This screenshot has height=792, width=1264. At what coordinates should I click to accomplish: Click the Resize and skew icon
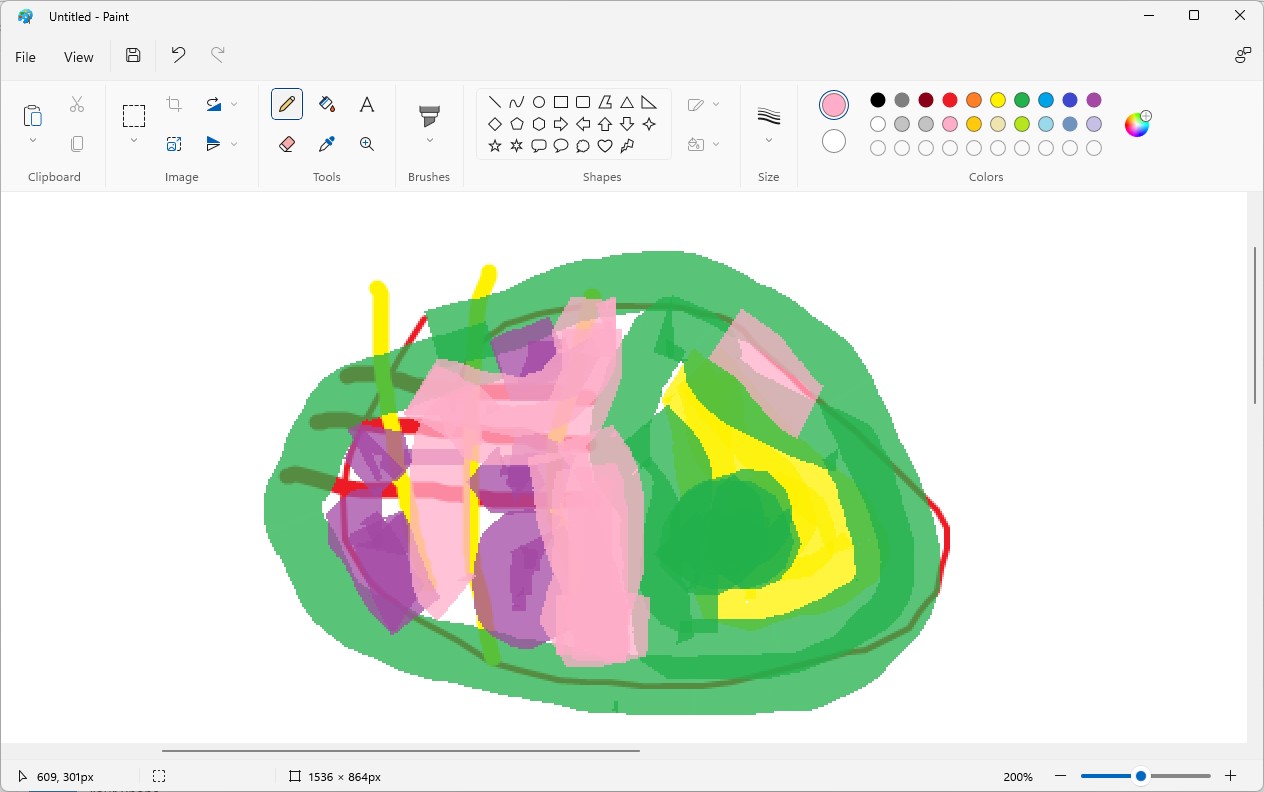coord(174,143)
